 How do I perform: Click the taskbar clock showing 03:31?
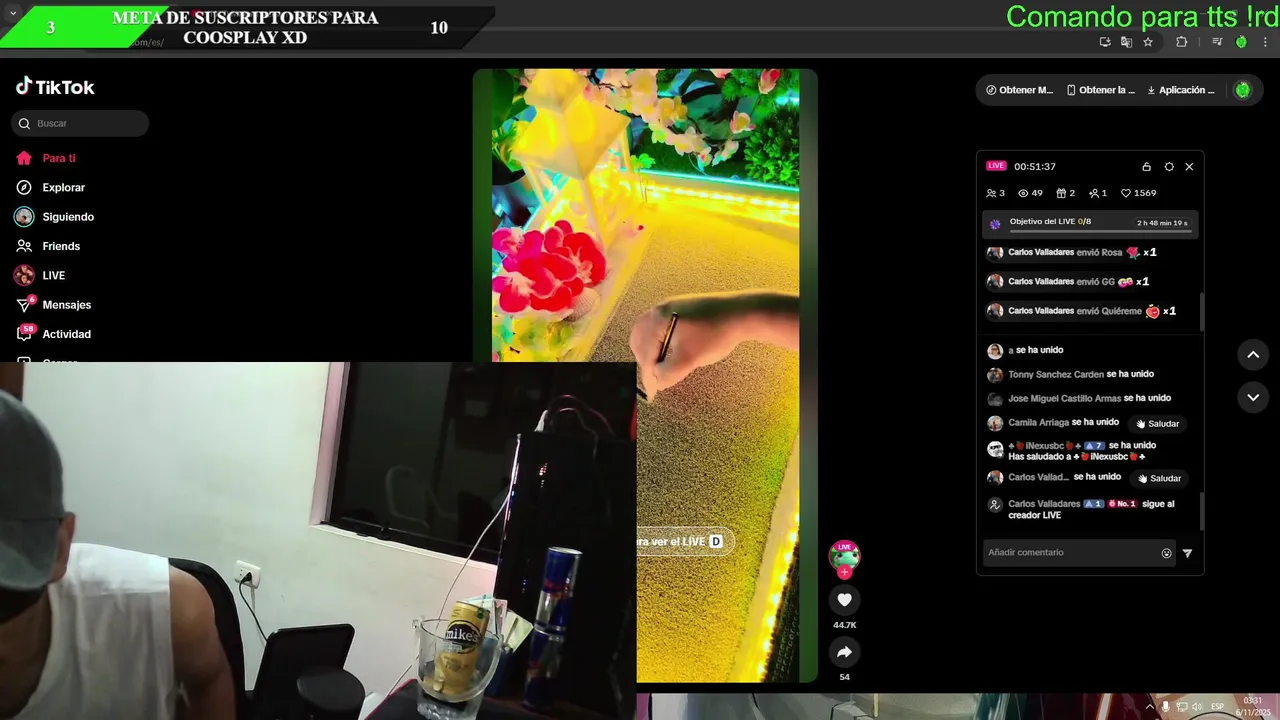1252,706
